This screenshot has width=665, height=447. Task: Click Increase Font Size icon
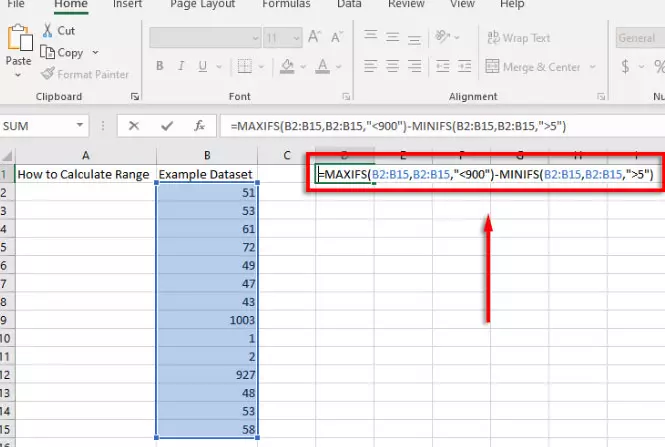[314, 37]
